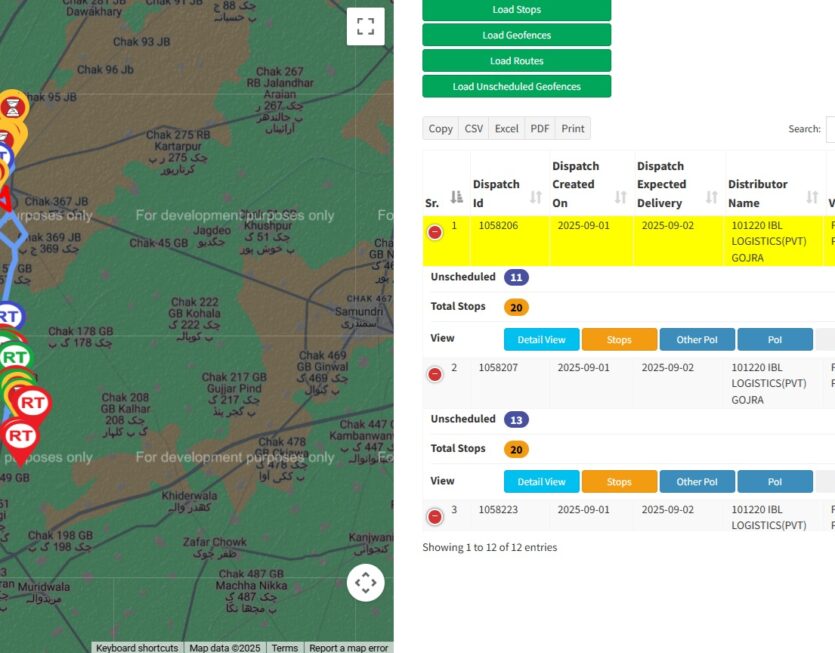Show Stops for dispatch 1058207
The height and width of the screenshot is (653, 835).
tap(619, 482)
